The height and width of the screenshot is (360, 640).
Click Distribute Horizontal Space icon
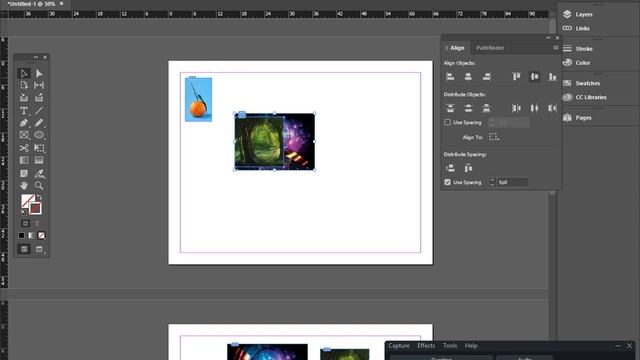coord(468,168)
